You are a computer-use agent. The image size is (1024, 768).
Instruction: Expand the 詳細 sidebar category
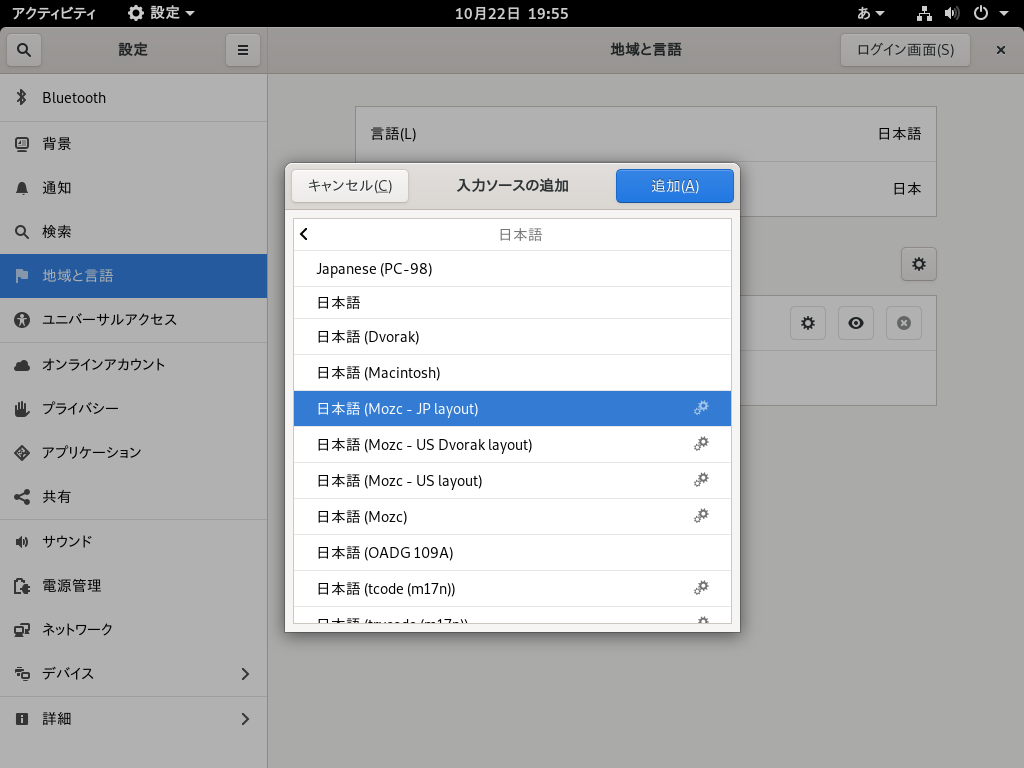coord(245,719)
